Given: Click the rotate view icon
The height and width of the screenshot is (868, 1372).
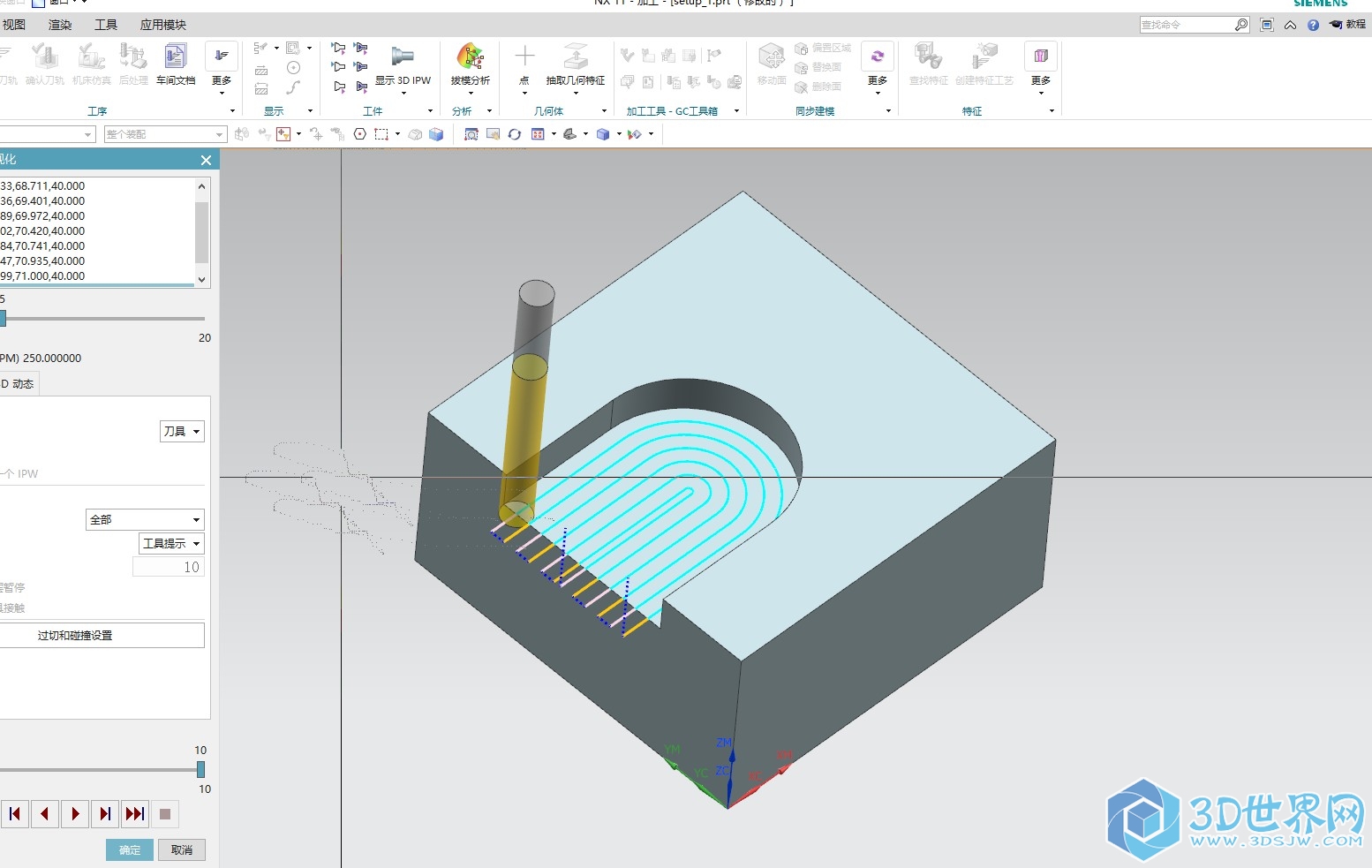Looking at the screenshot, I should [x=515, y=134].
